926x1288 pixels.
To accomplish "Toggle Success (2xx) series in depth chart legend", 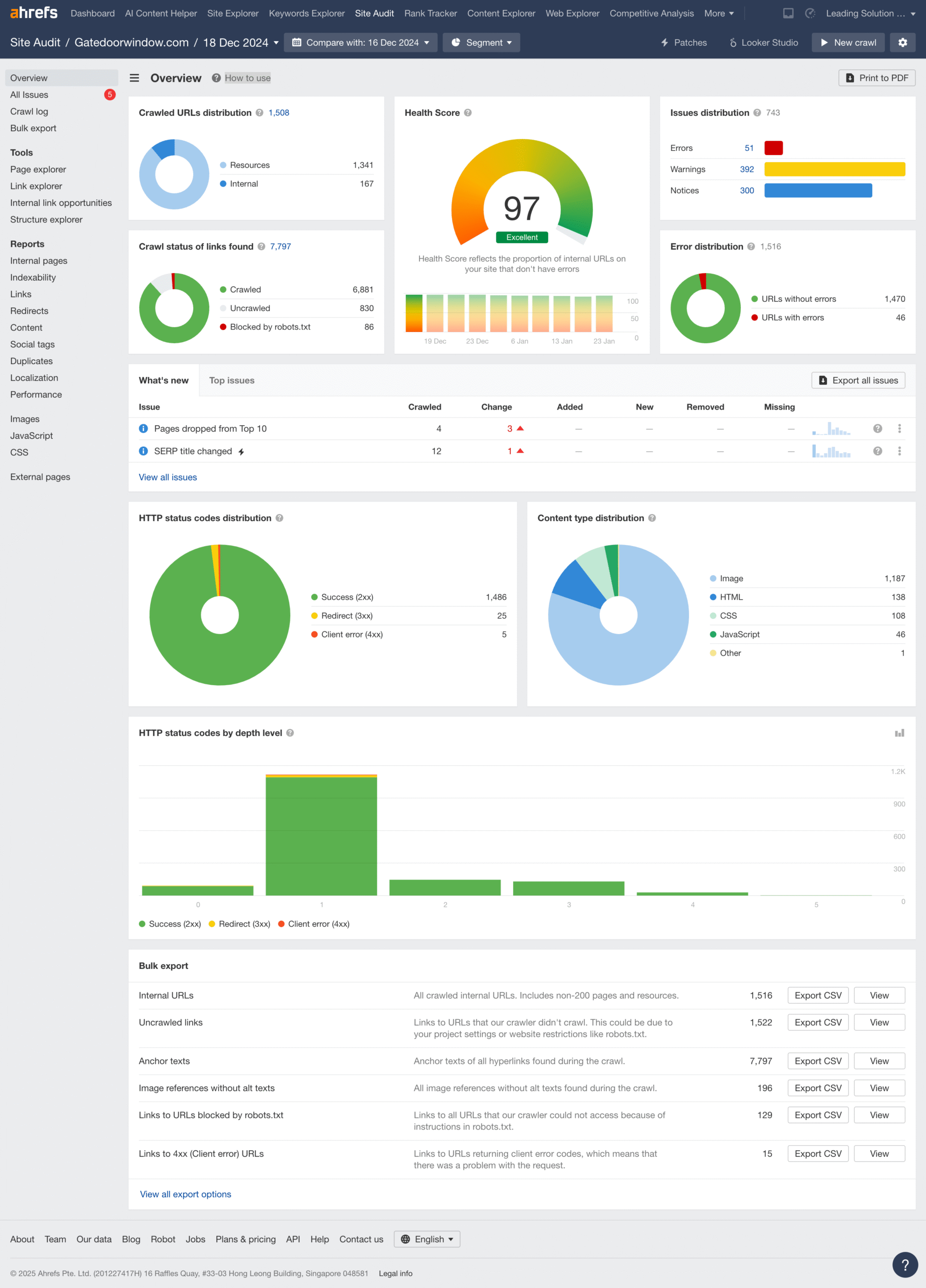I will (x=170, y=924).
